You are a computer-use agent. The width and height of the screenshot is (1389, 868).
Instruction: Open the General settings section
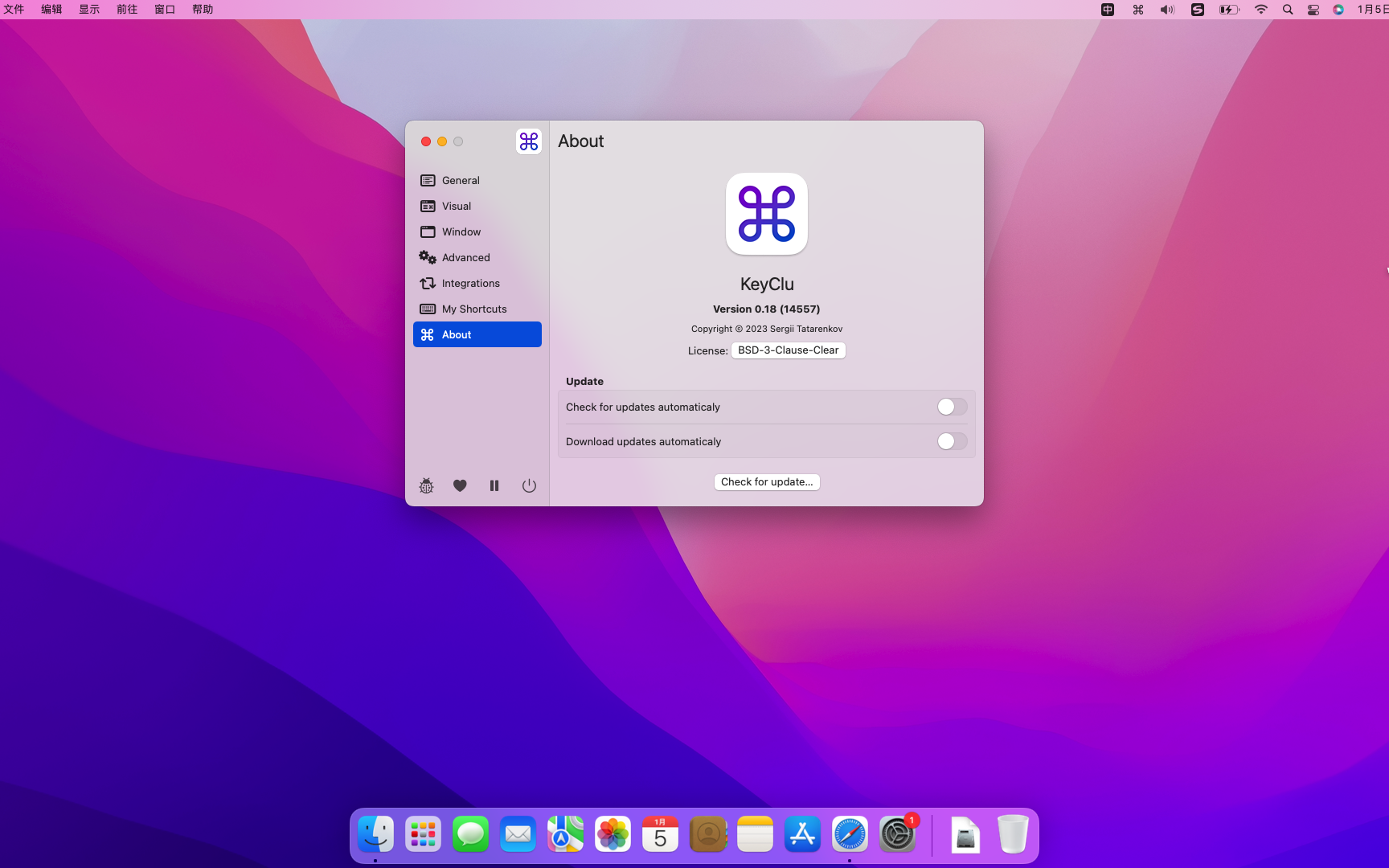click(x=477, y=180)
